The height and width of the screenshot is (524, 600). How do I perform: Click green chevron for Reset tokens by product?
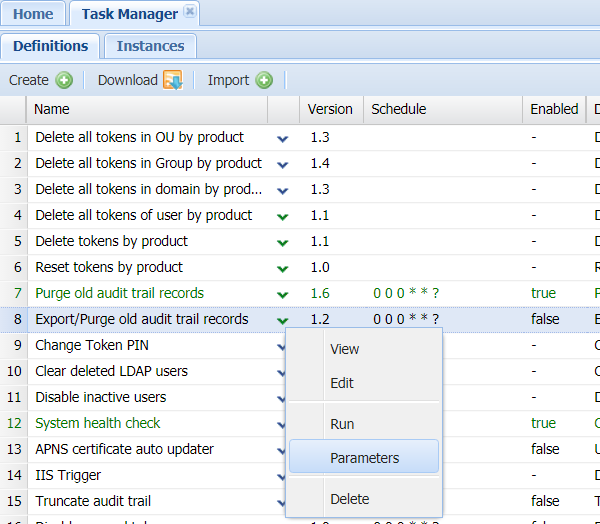point(283,268)
